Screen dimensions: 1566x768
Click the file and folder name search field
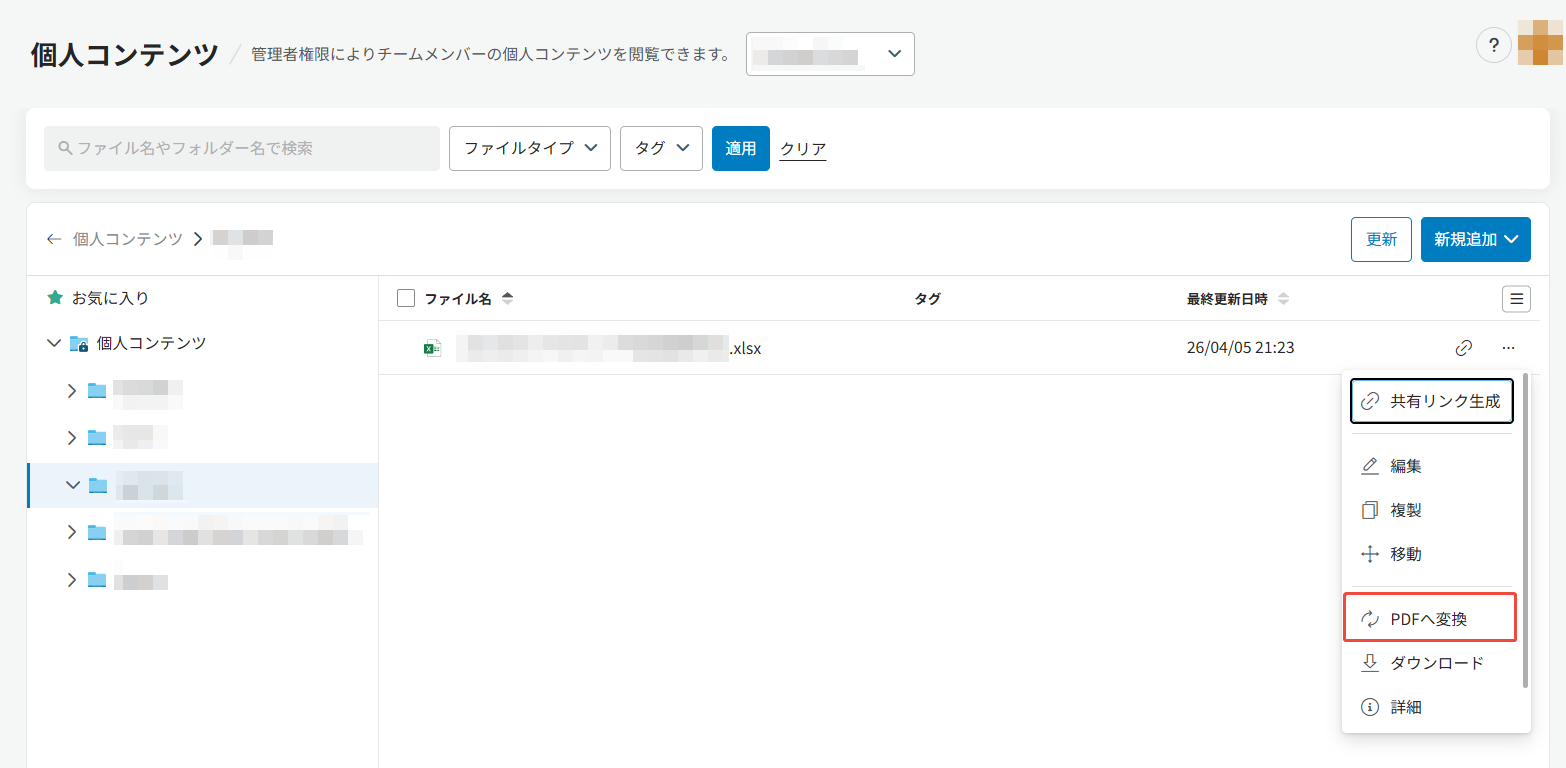click(x=242, y=148)
